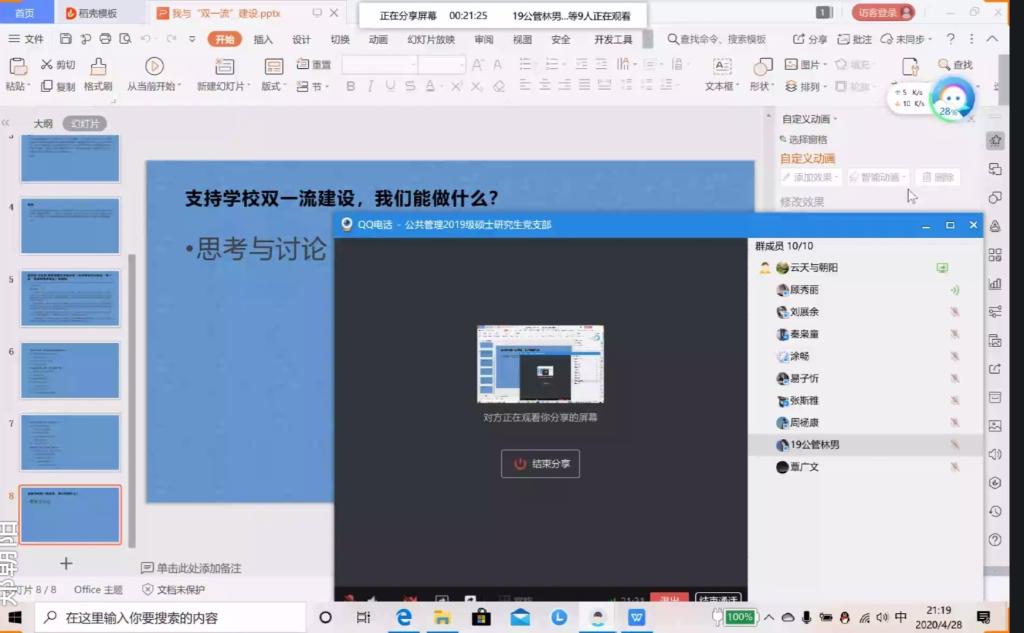Viewport: 1024px width, 633px height.
Task: Click the bold B formatting icon
Action: (x=351, y=87)
